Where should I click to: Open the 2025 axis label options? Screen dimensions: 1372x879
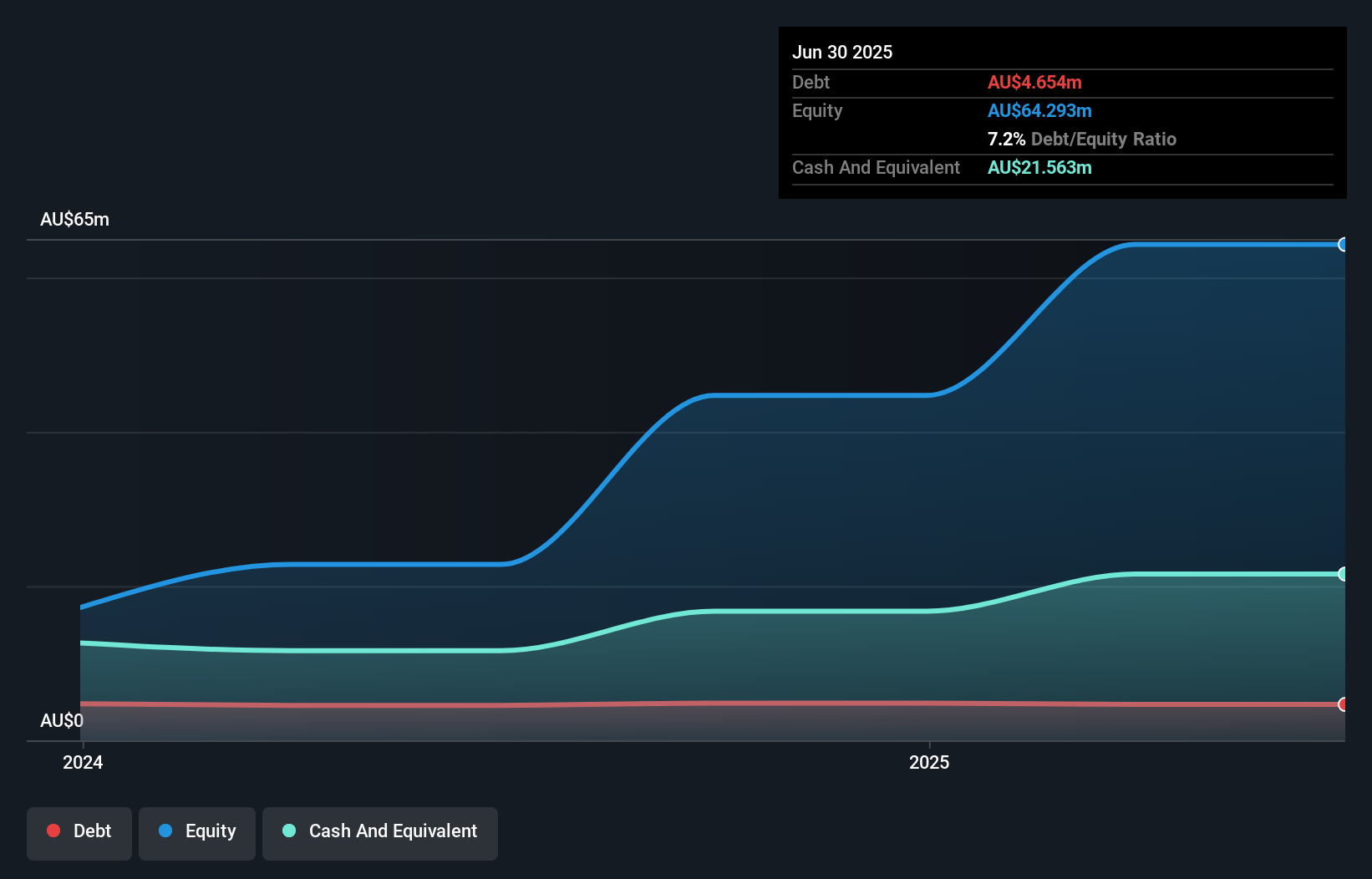(x=930, y=761)
